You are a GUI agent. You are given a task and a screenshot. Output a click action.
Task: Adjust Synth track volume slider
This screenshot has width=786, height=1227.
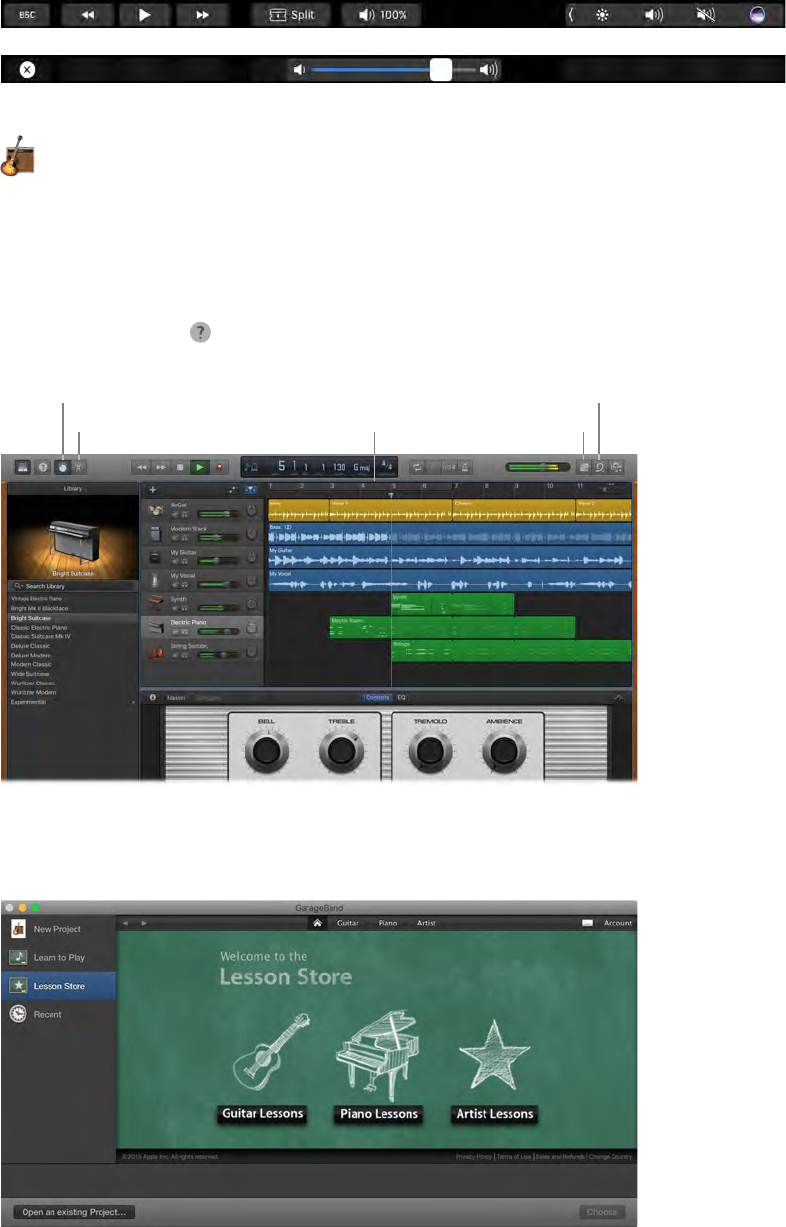(x=219, y=609)
